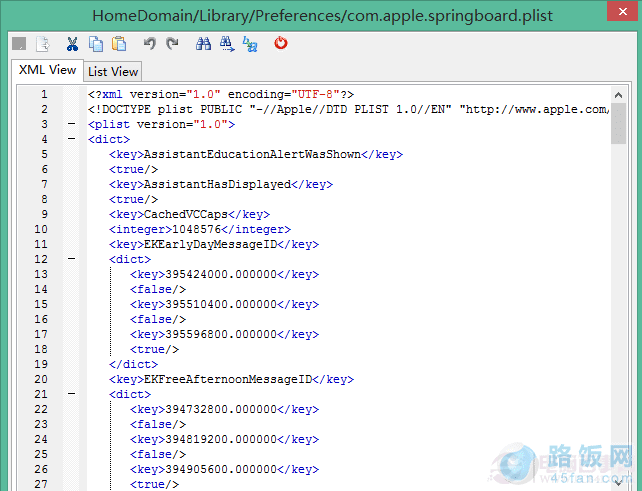This screenshot has width=642, height=491.
Task: Click key 395596800.000000 line
Action: coord(224,334)
